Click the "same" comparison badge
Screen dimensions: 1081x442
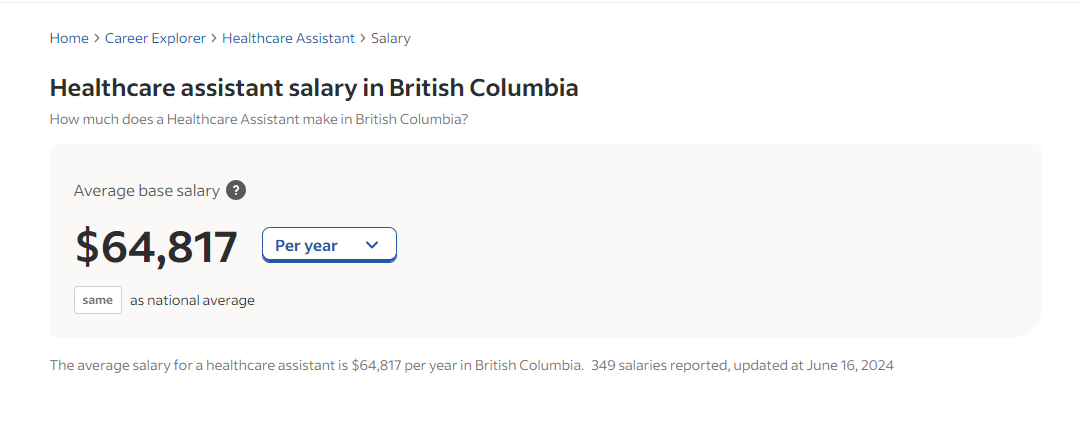point(98,300)
